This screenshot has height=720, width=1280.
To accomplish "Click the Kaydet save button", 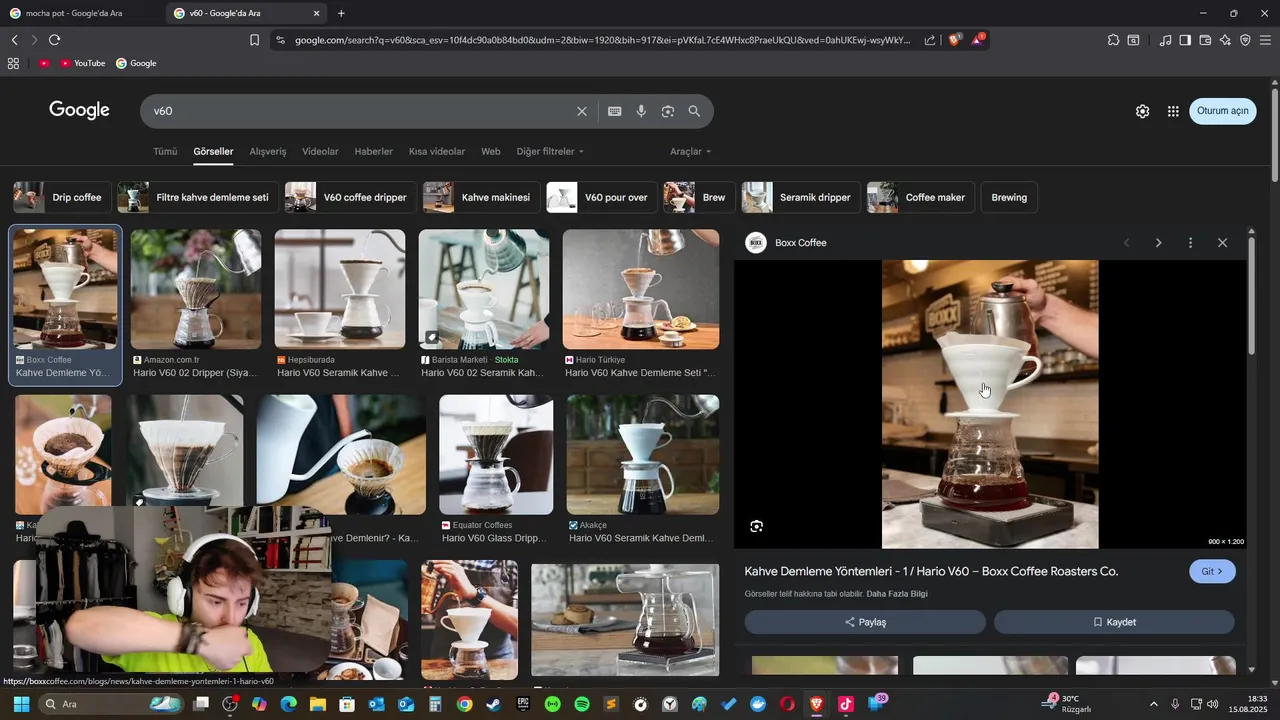I will point(1114,622).
